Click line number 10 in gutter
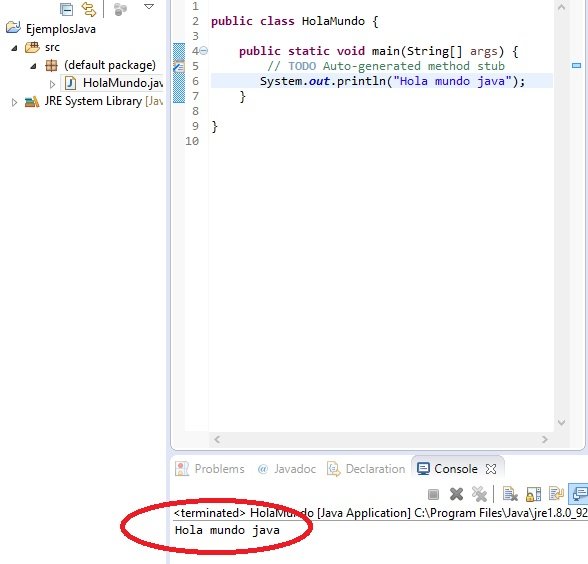 [192, 141]
